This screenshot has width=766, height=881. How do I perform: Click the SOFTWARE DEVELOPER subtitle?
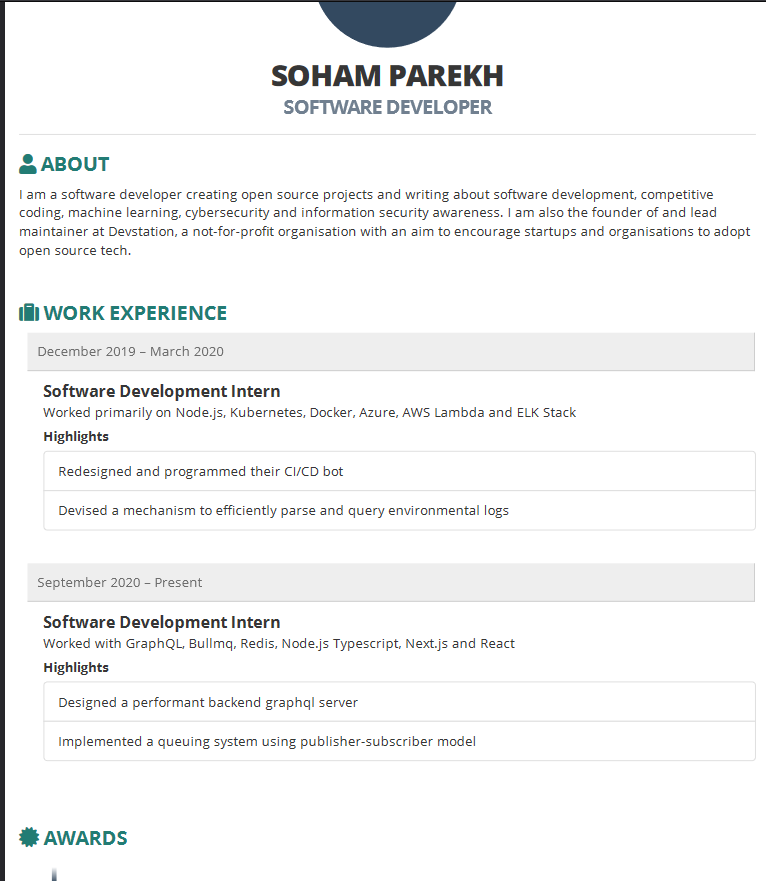coord(387,107)
